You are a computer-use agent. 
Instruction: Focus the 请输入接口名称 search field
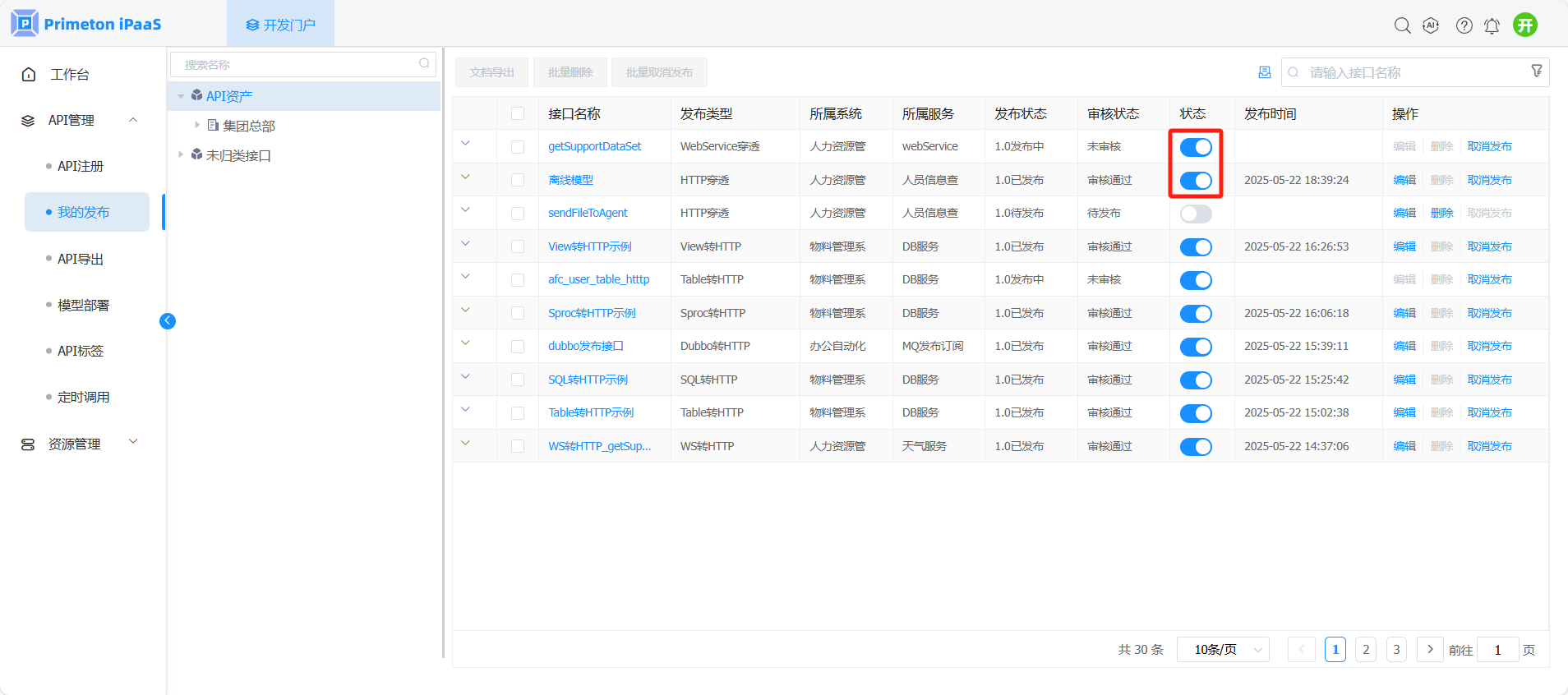[x=1409, y=72]
